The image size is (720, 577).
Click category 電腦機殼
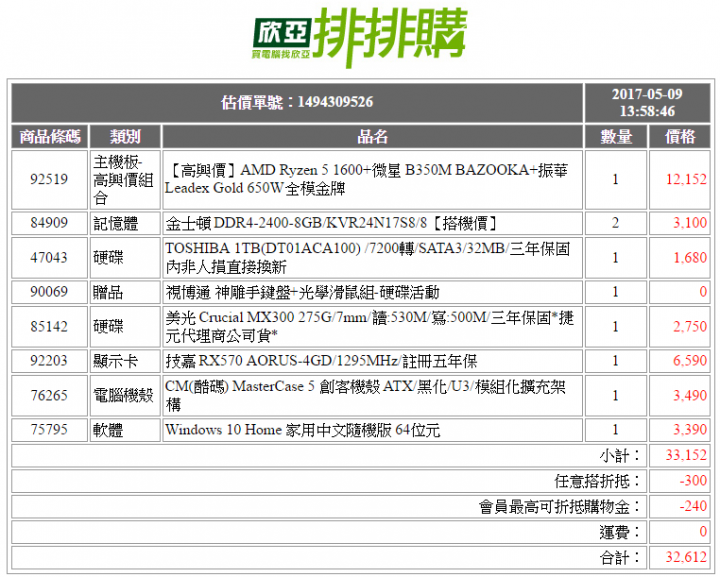point(123,395)
